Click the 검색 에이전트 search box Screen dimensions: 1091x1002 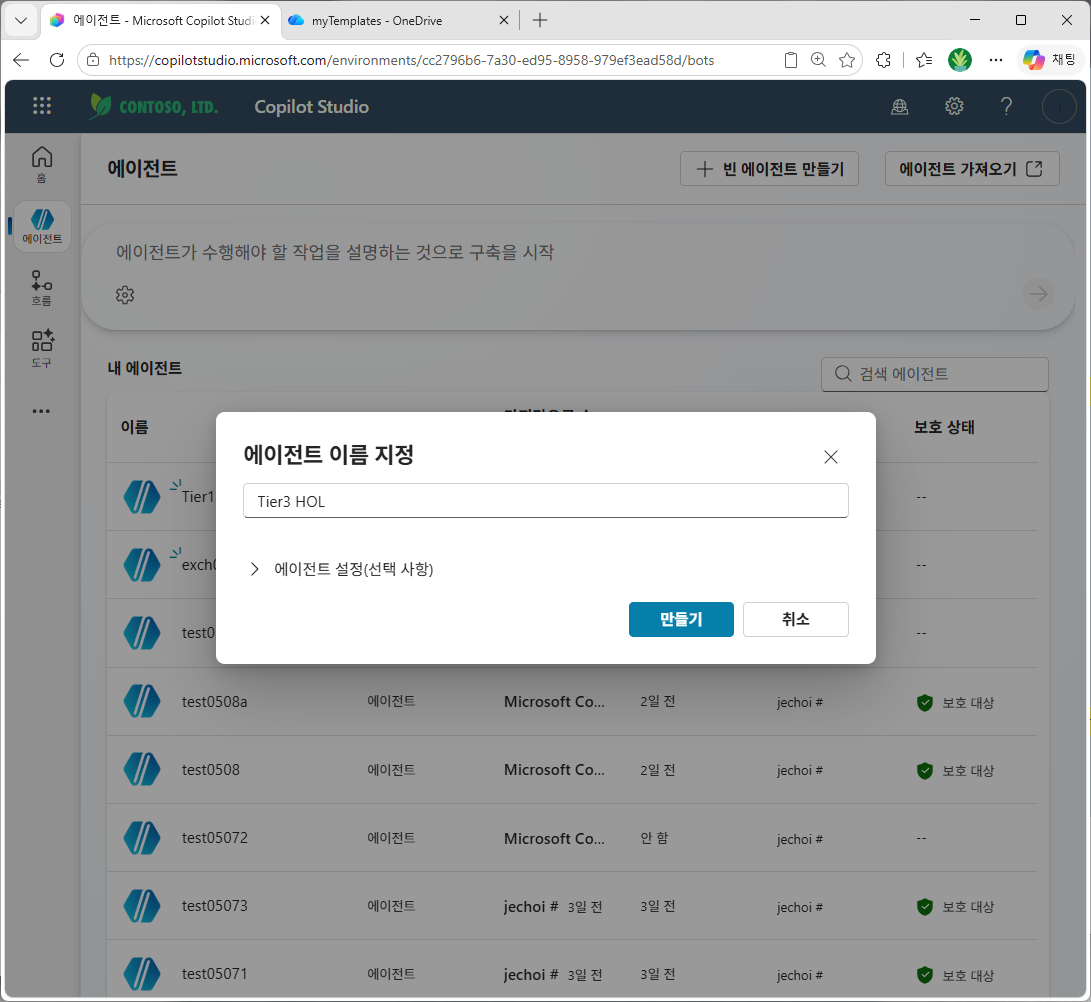coord(934,374)
